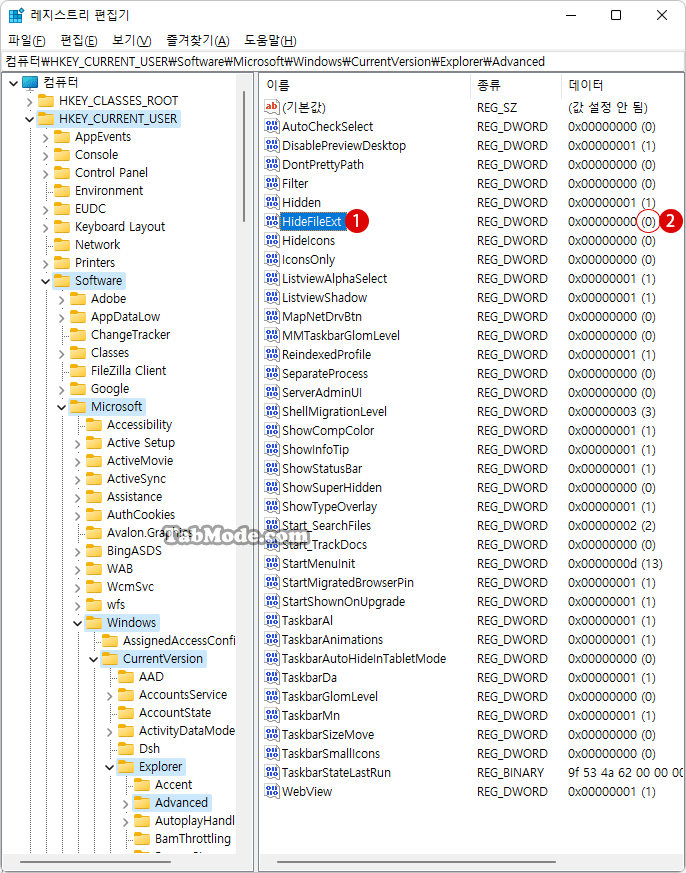Click the DWORD icon beside WebView
686x873 pixels.
(x=272, y=791)
